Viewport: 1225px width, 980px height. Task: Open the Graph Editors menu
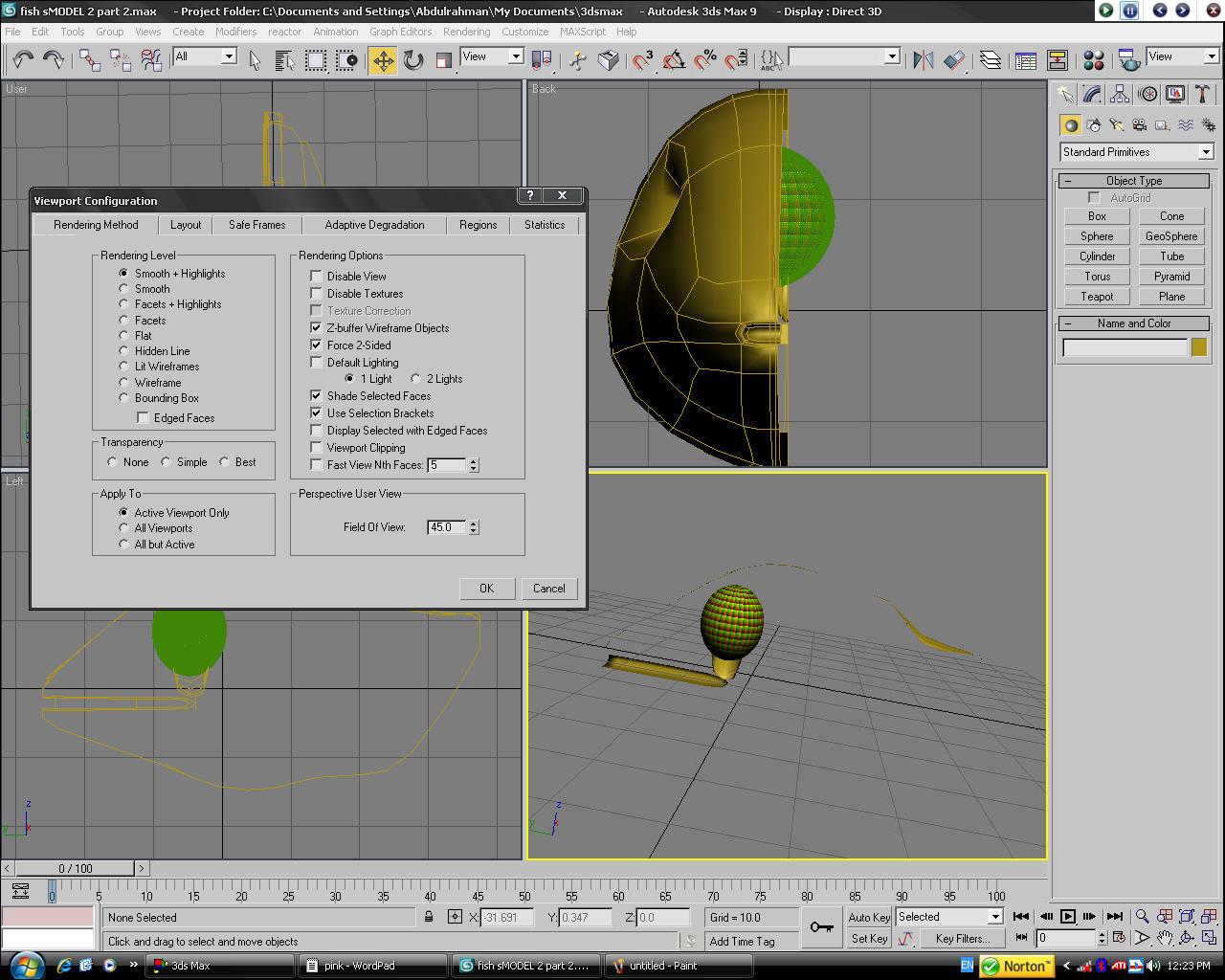click(400, 32)
